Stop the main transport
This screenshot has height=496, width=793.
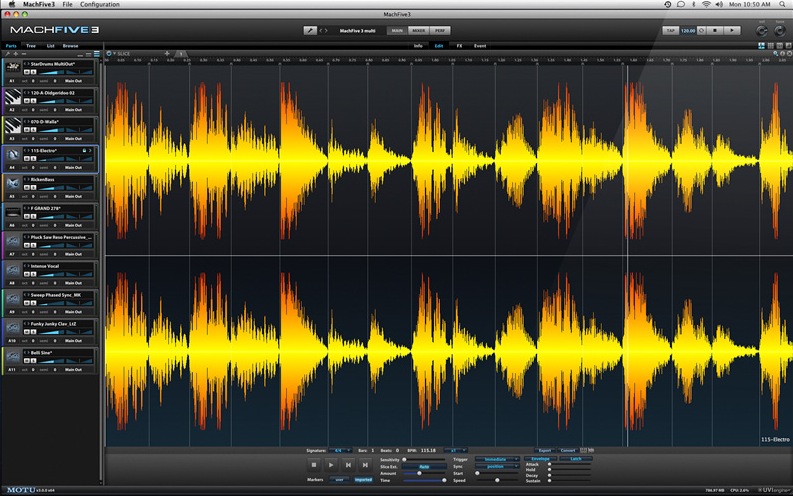715,30
